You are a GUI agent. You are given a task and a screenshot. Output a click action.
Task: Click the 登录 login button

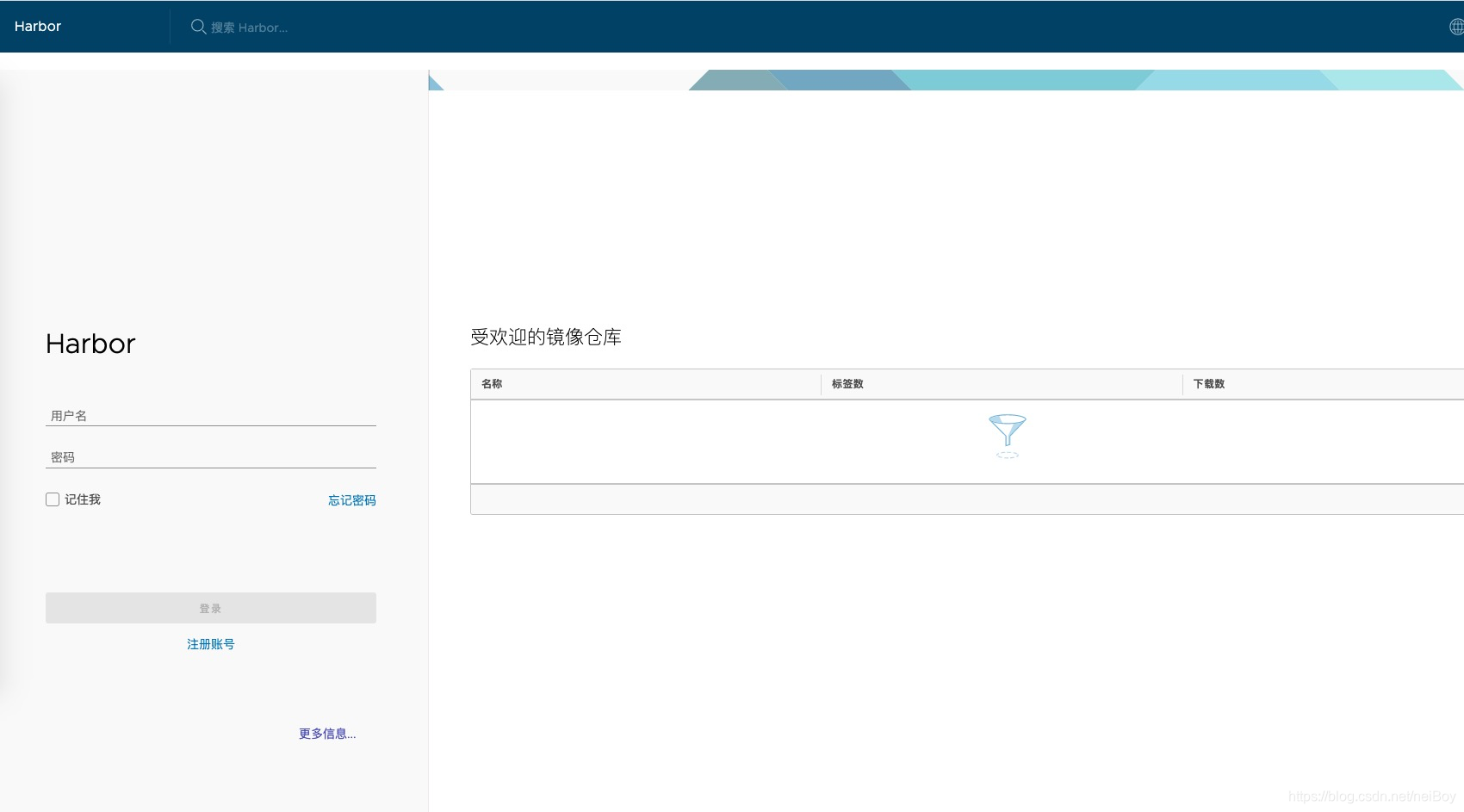tap(210, 607)
